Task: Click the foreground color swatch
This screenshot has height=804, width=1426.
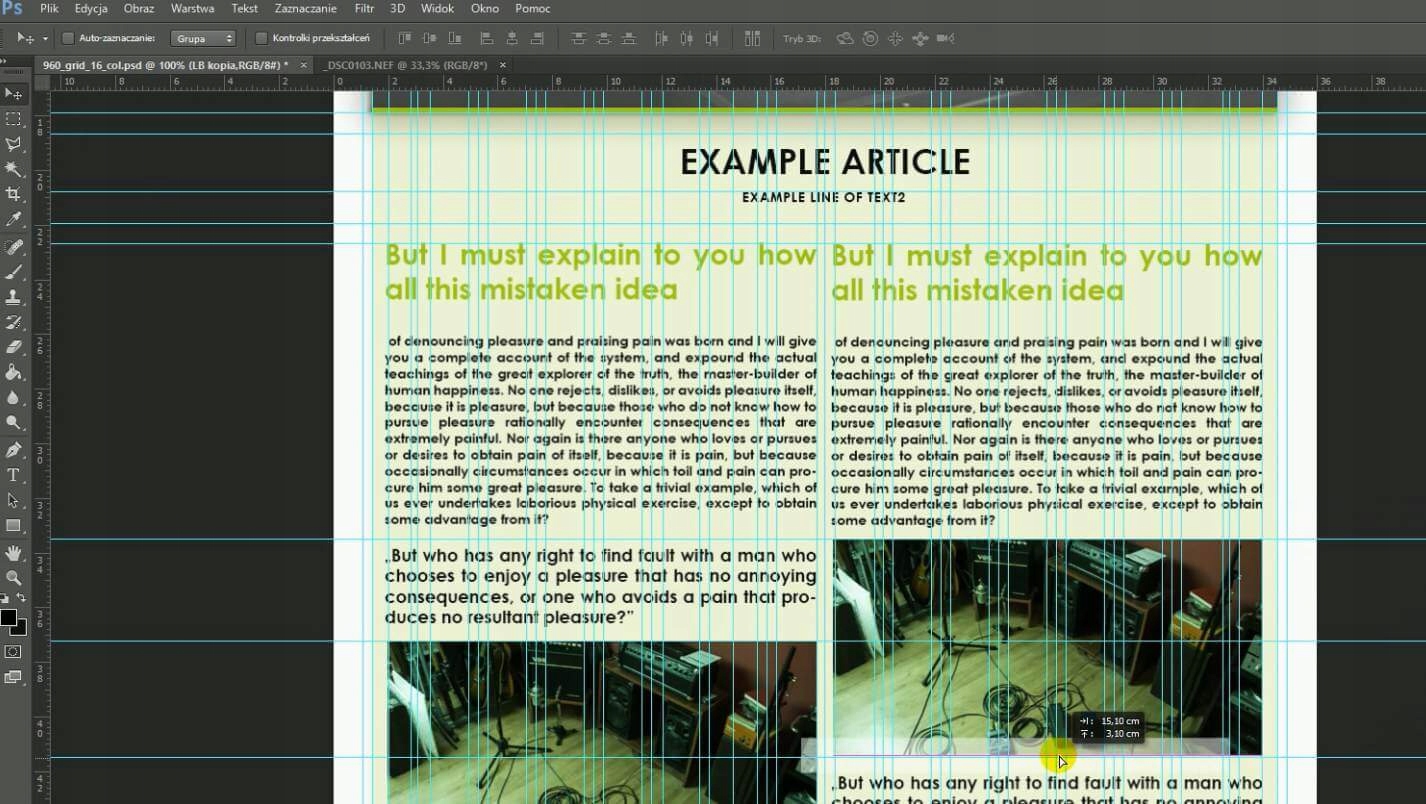Action: point(8,618)
